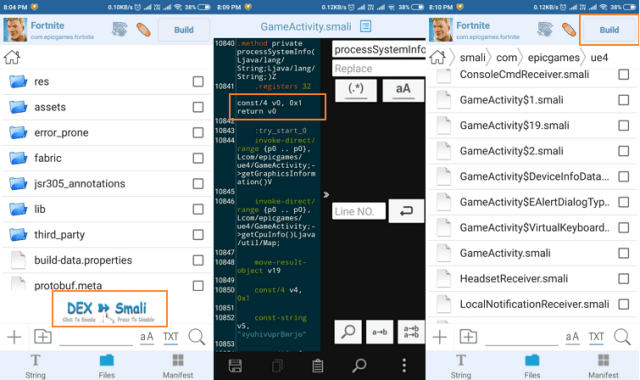The image size is (640, 380).
Task: Open the GameActivity.smali file in list
Action: point(532,253)
